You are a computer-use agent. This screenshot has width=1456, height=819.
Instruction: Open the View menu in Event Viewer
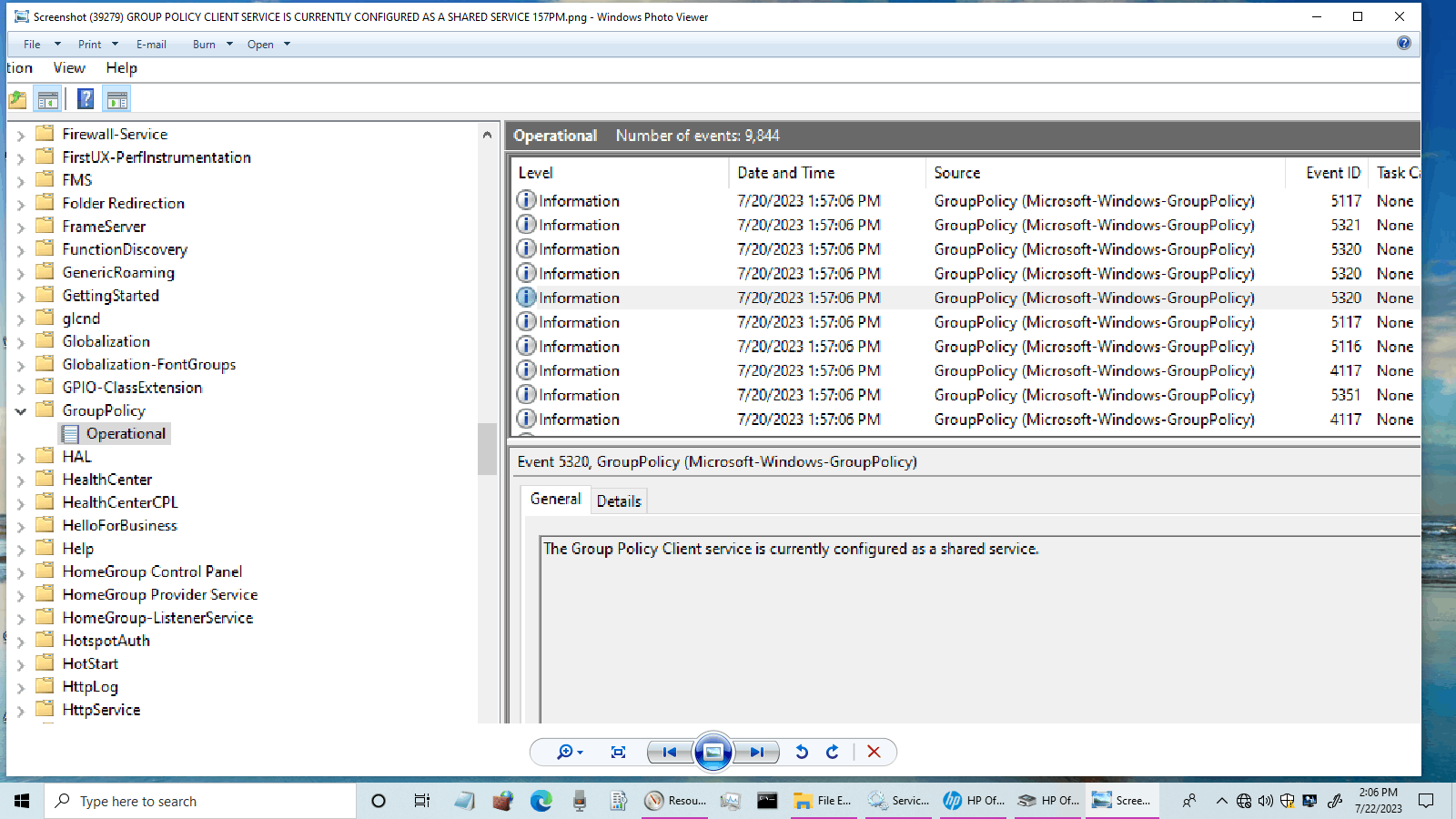coord(69,68)
